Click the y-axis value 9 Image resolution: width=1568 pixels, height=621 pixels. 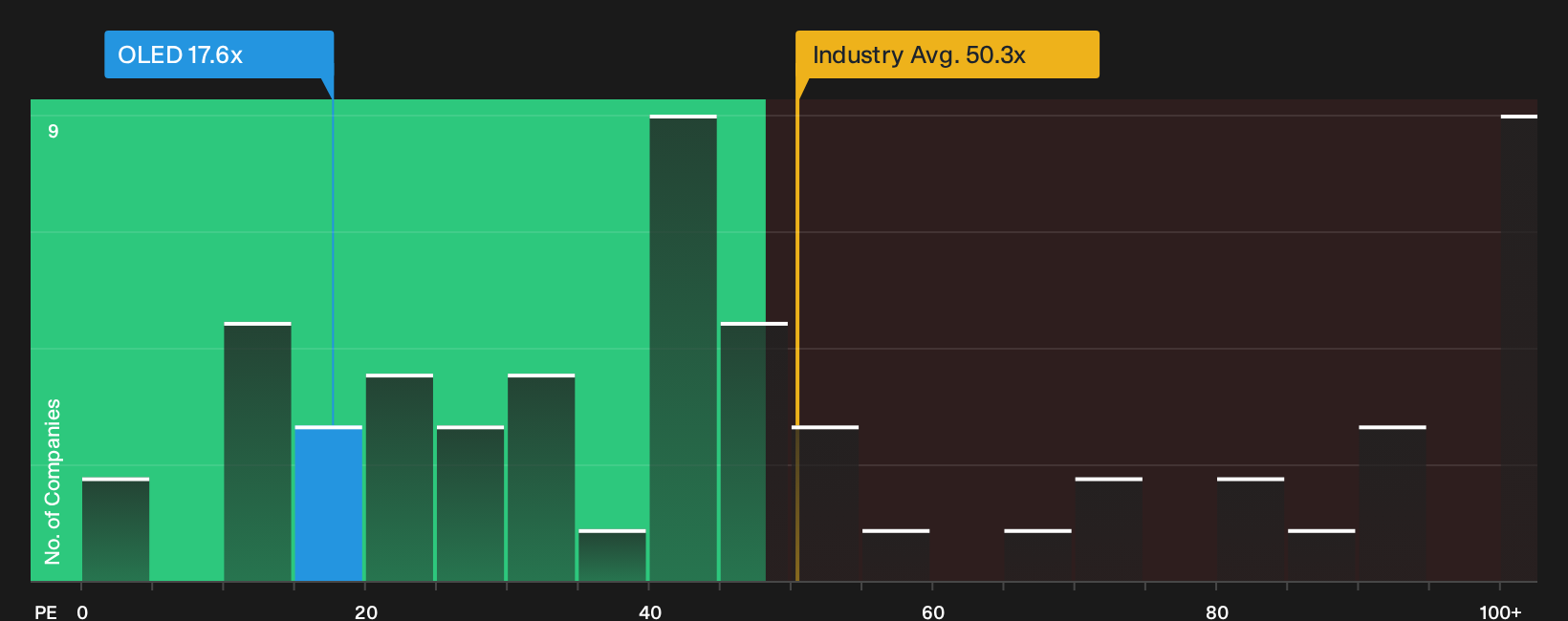[x=54, y=131]
